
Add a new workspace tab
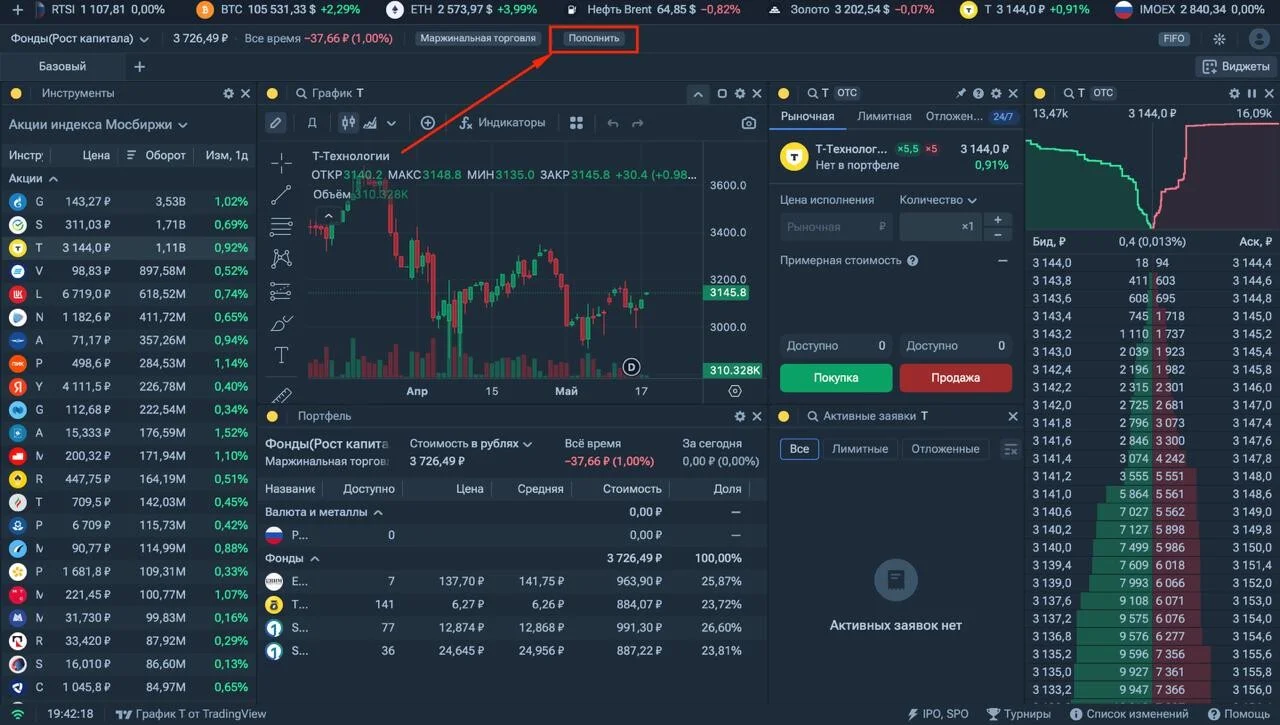click(139, 67)
